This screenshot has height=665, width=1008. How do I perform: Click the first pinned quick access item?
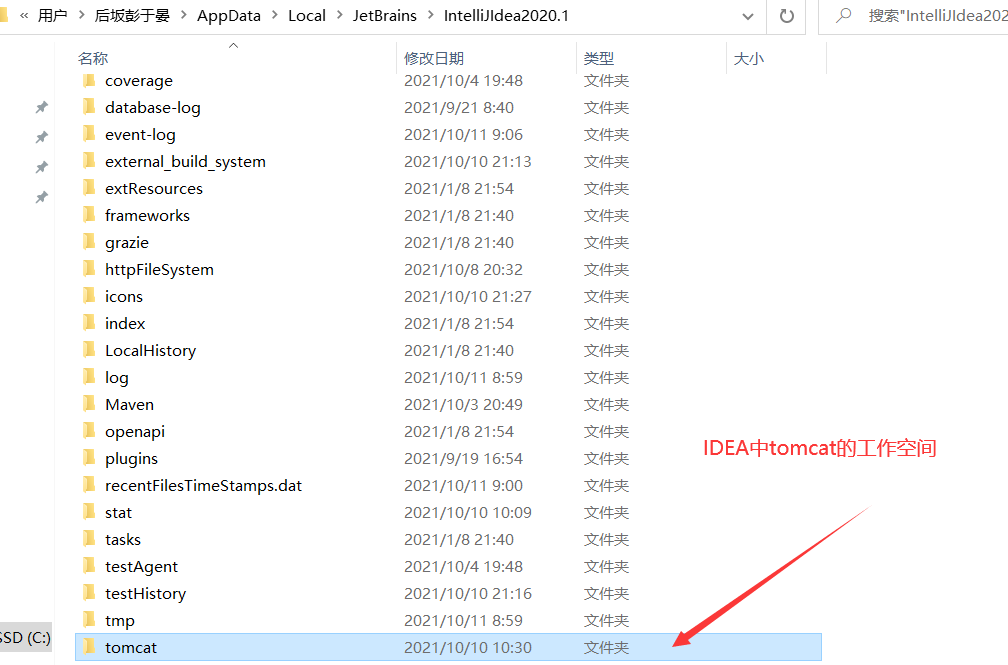point(42,107)
